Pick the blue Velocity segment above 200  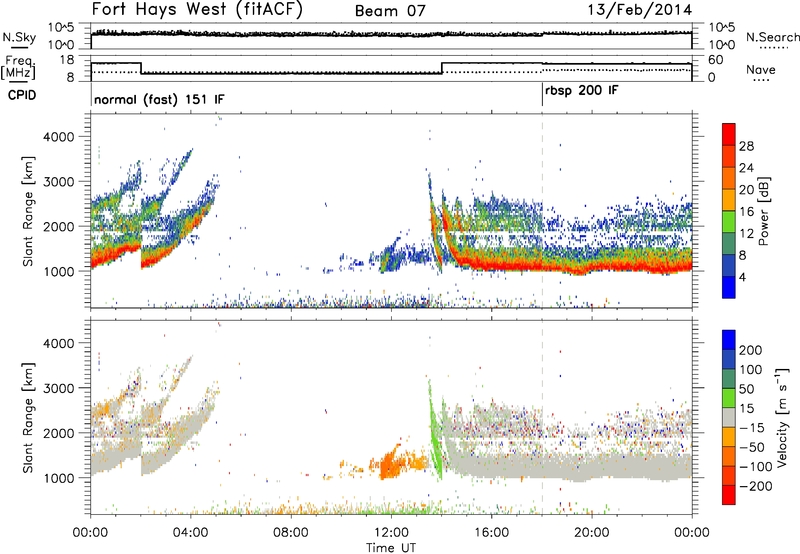point(729,340)
